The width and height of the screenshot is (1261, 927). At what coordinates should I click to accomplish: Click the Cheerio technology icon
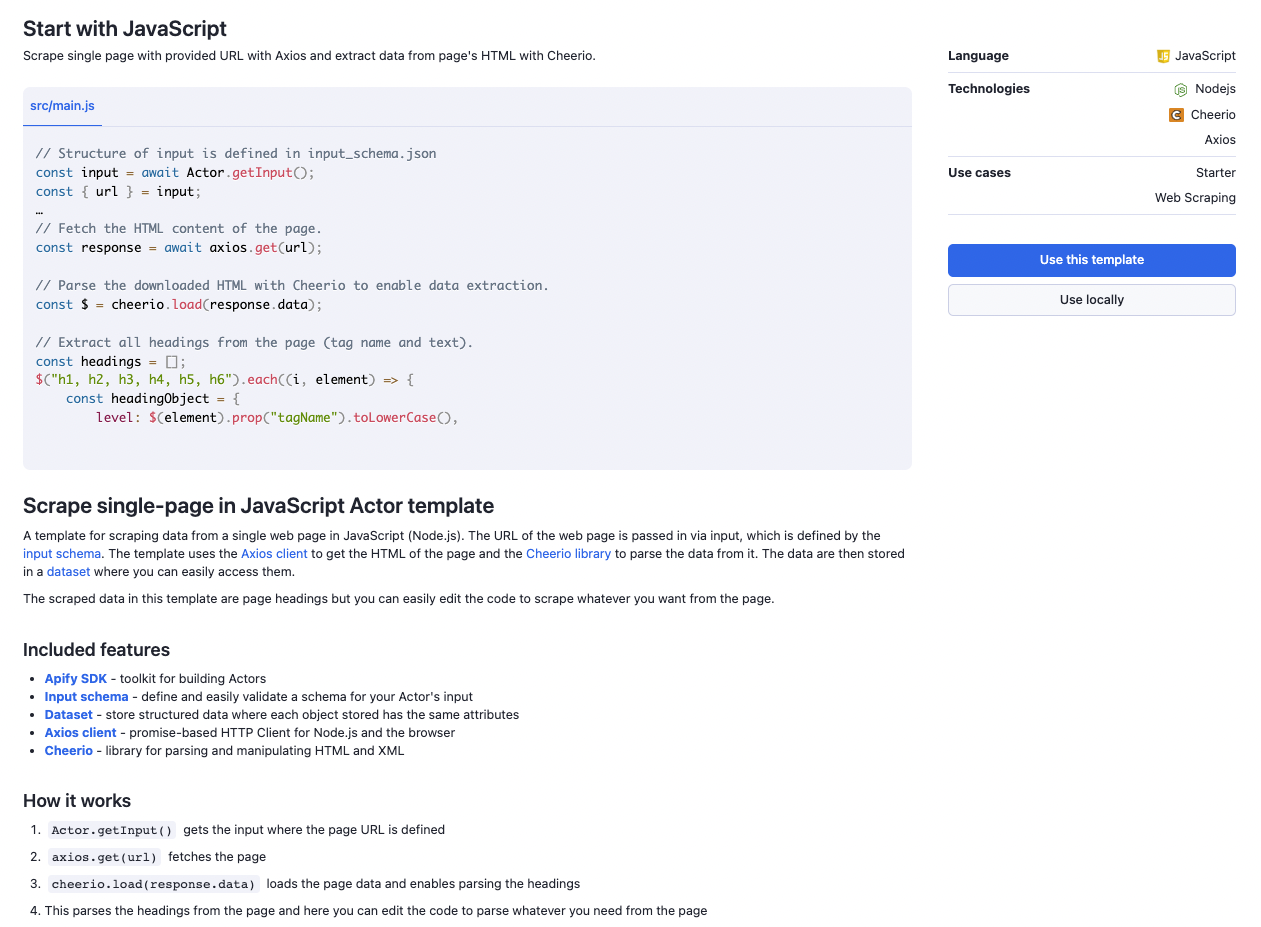(x=1176, y=115)
